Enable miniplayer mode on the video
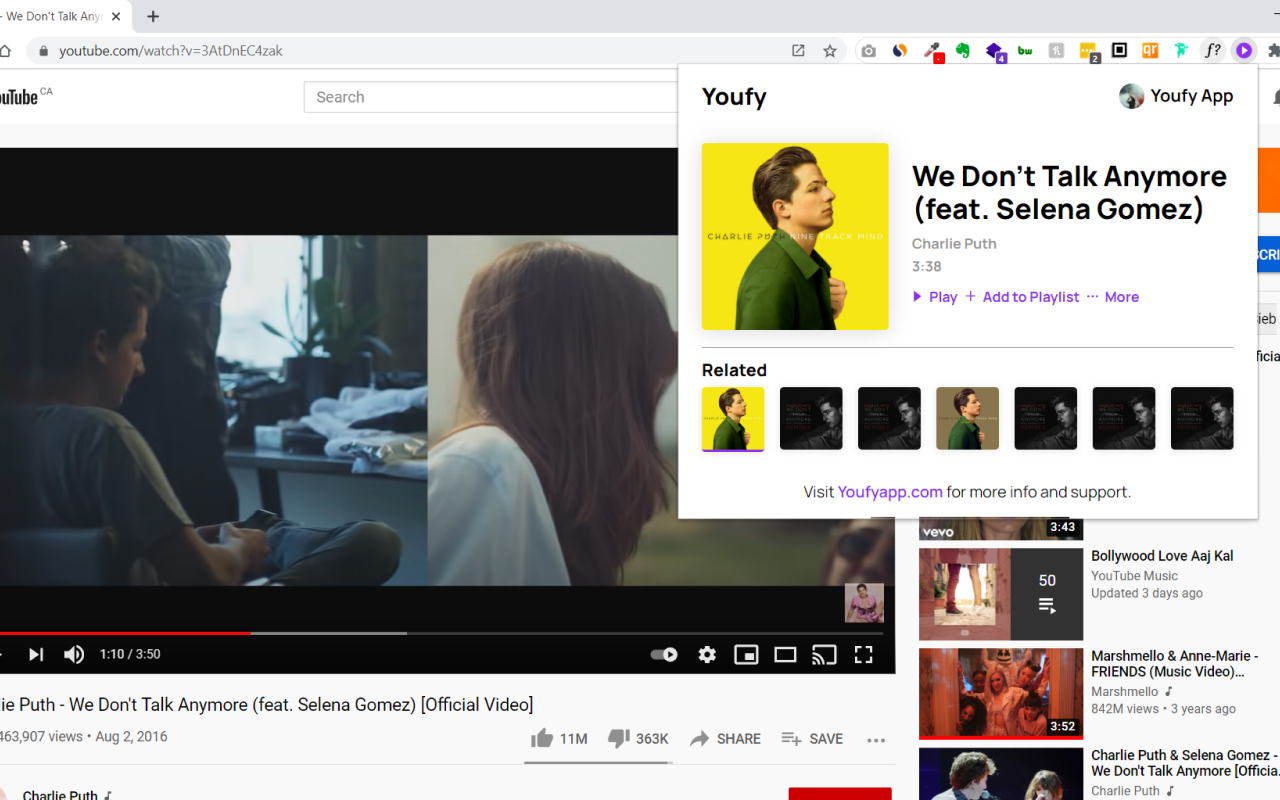 (x=745, y=654)
